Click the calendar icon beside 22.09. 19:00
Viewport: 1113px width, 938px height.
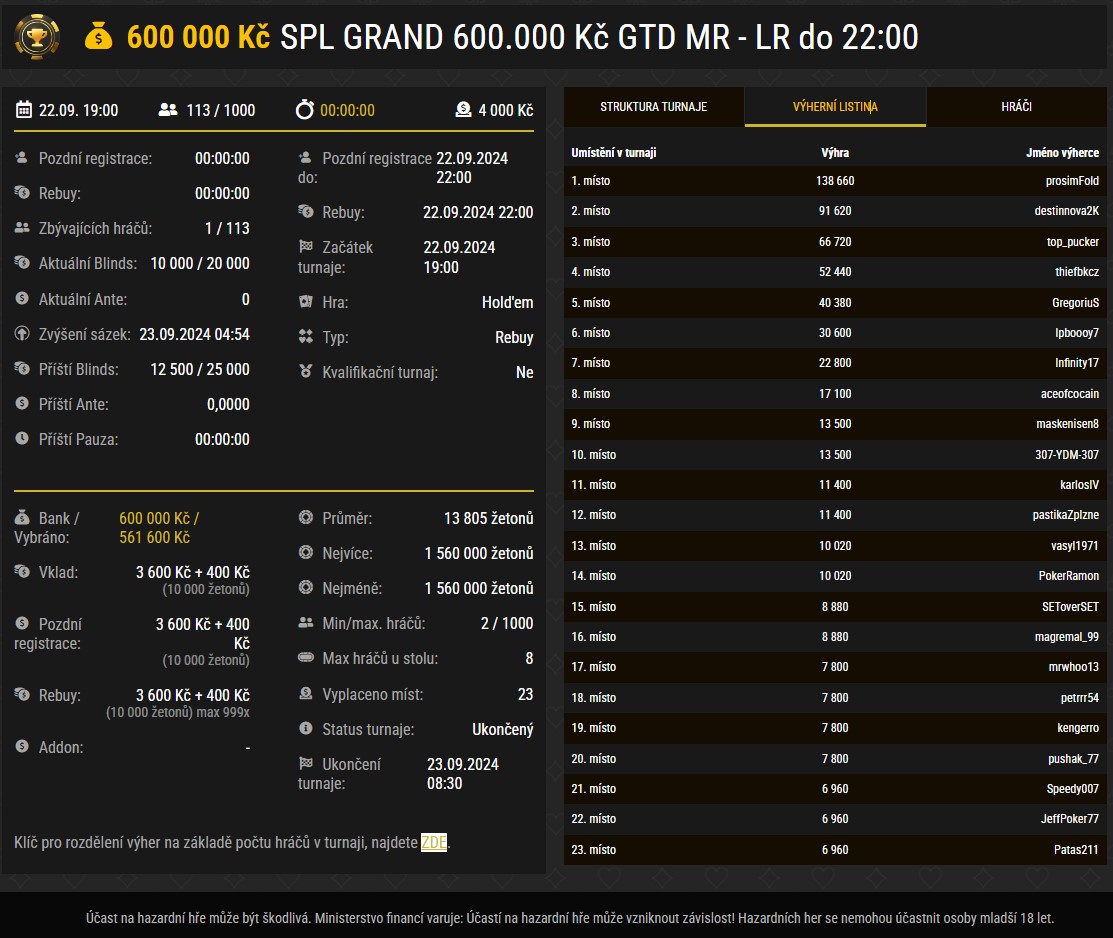[24, 110]
